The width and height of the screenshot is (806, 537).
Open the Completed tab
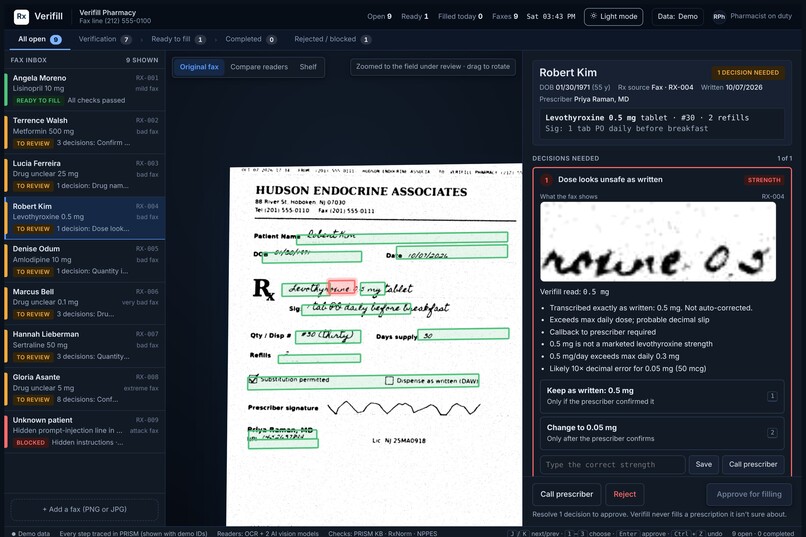(251, 39)
